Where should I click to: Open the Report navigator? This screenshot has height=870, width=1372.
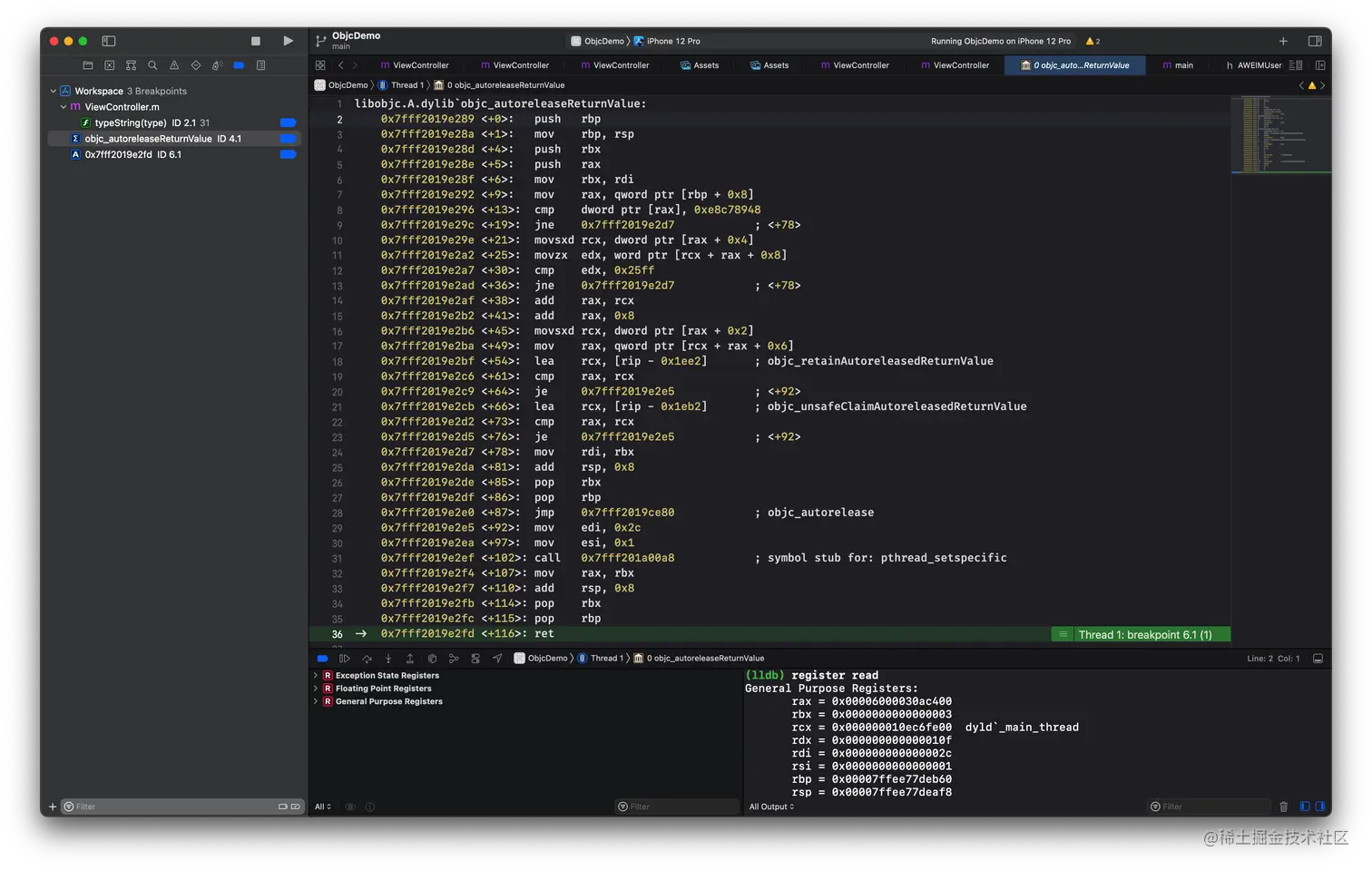click(x=260, y=65)
